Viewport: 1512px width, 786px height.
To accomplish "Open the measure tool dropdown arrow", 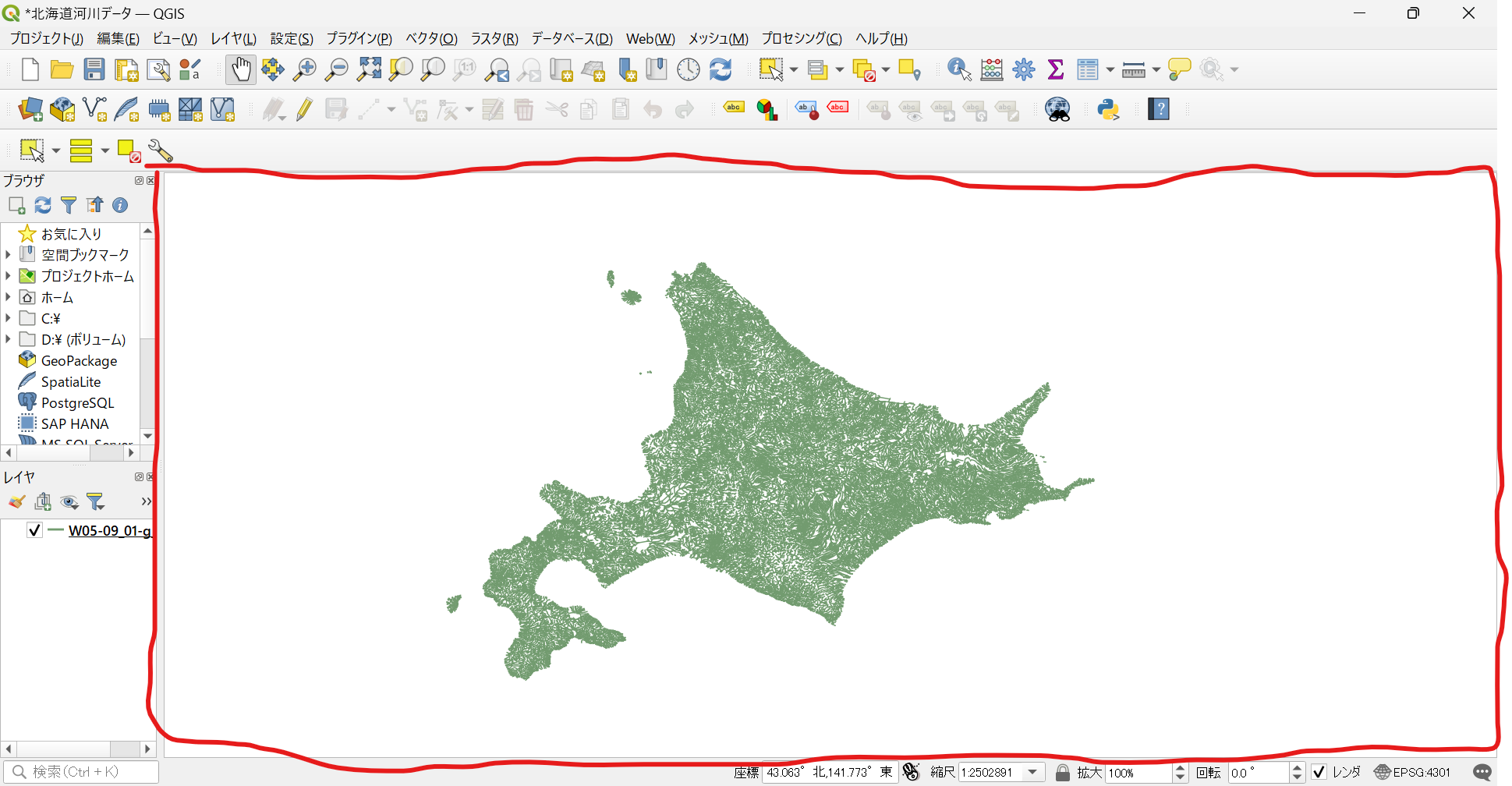I will click(1156, 70).
